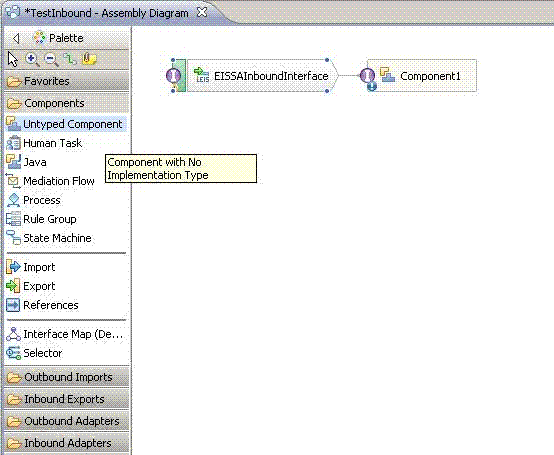
Task: Select the Java component entry
Action: point(26,162)
